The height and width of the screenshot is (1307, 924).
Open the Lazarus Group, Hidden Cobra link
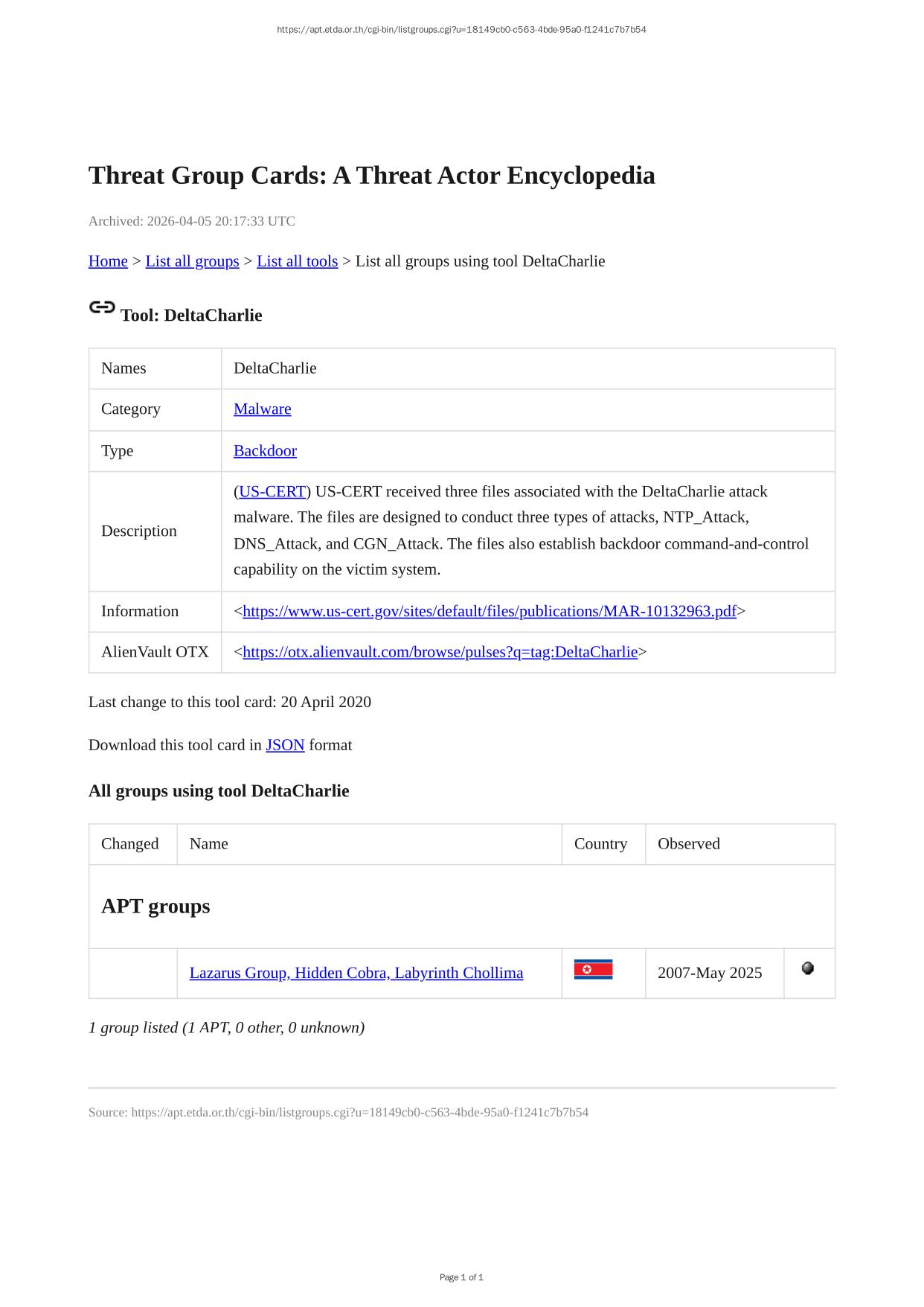coord(356,974)
